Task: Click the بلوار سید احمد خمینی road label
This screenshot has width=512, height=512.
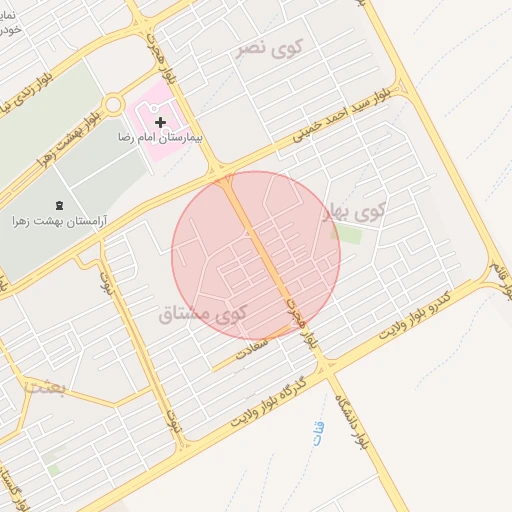Action: [x=342, y=116]
